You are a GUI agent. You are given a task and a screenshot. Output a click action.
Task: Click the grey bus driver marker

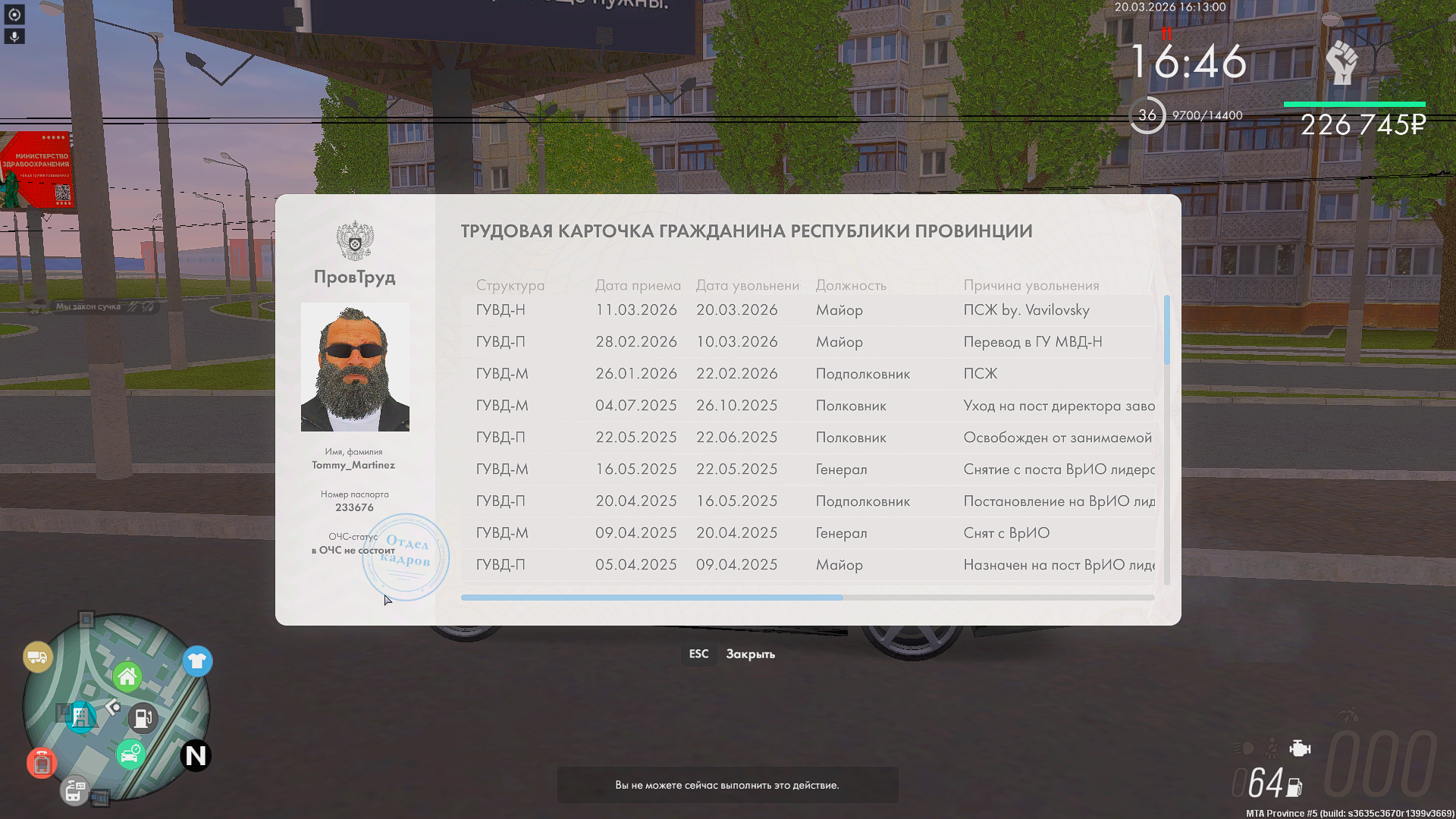tap(74, 791)
